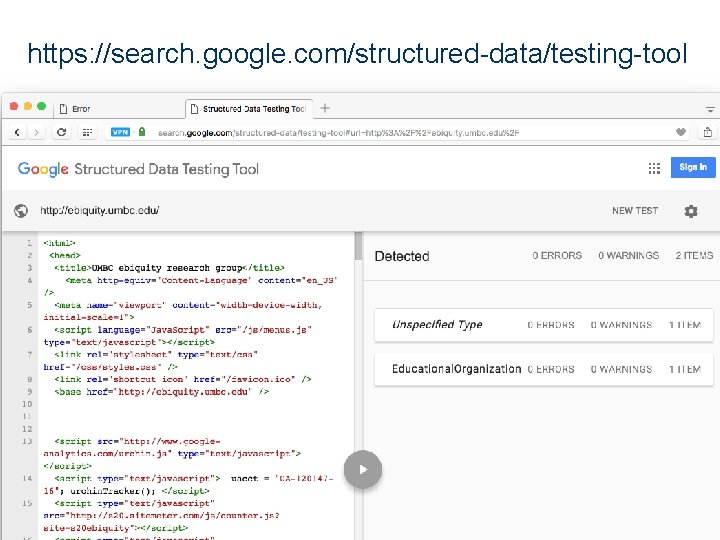Click the globe icon beside the URL

click(x=21, y=211)
